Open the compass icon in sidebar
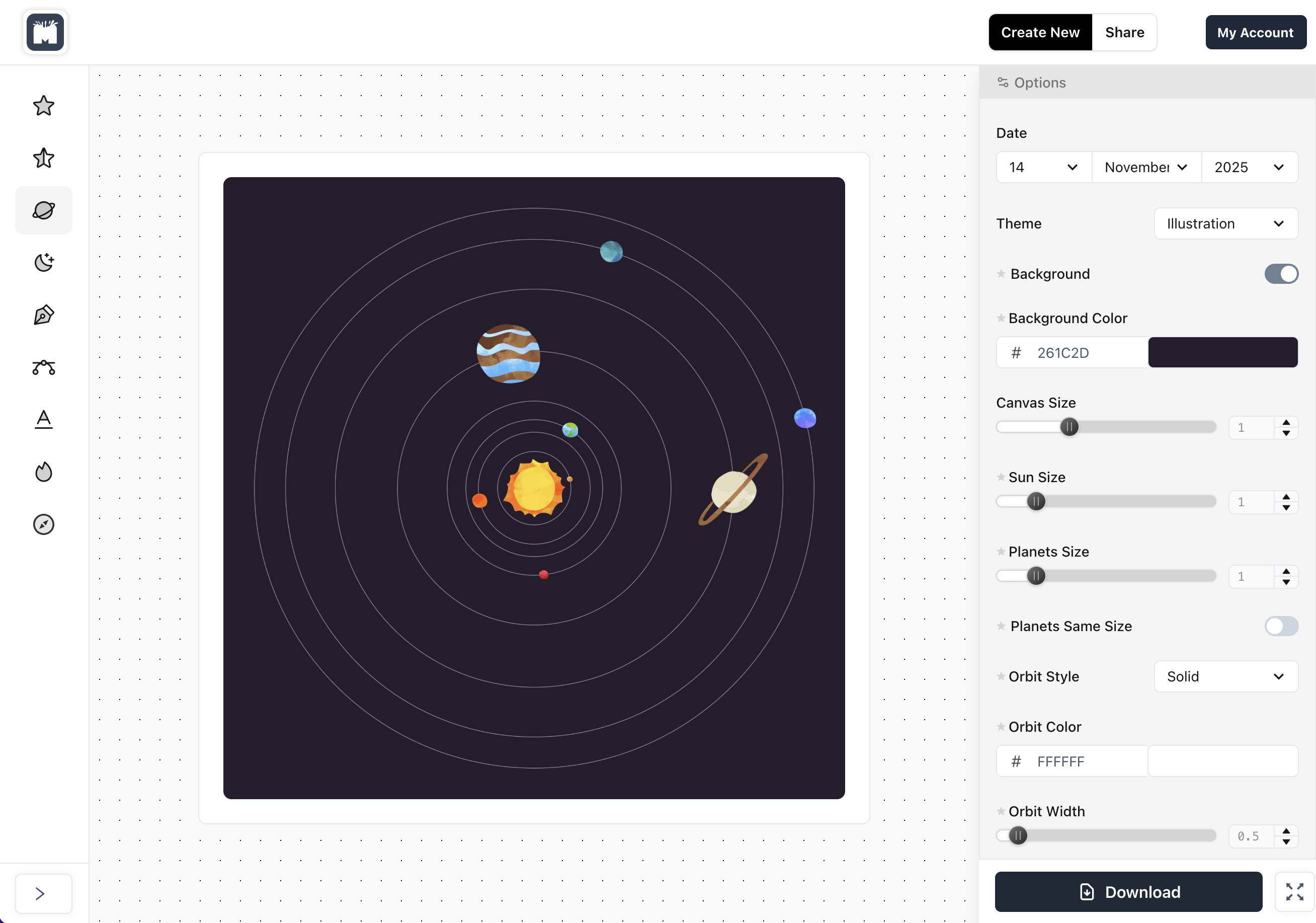This screenshot has width=1316, height=923. click(44, 524)
